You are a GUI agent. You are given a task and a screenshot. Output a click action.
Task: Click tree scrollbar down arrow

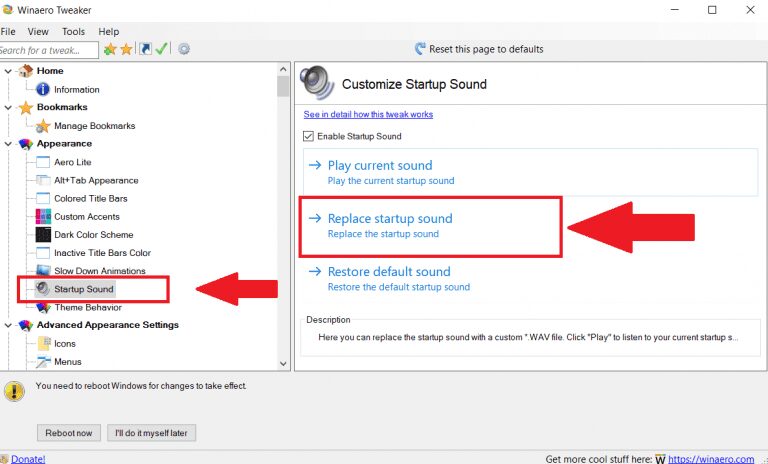pos(283,364)
